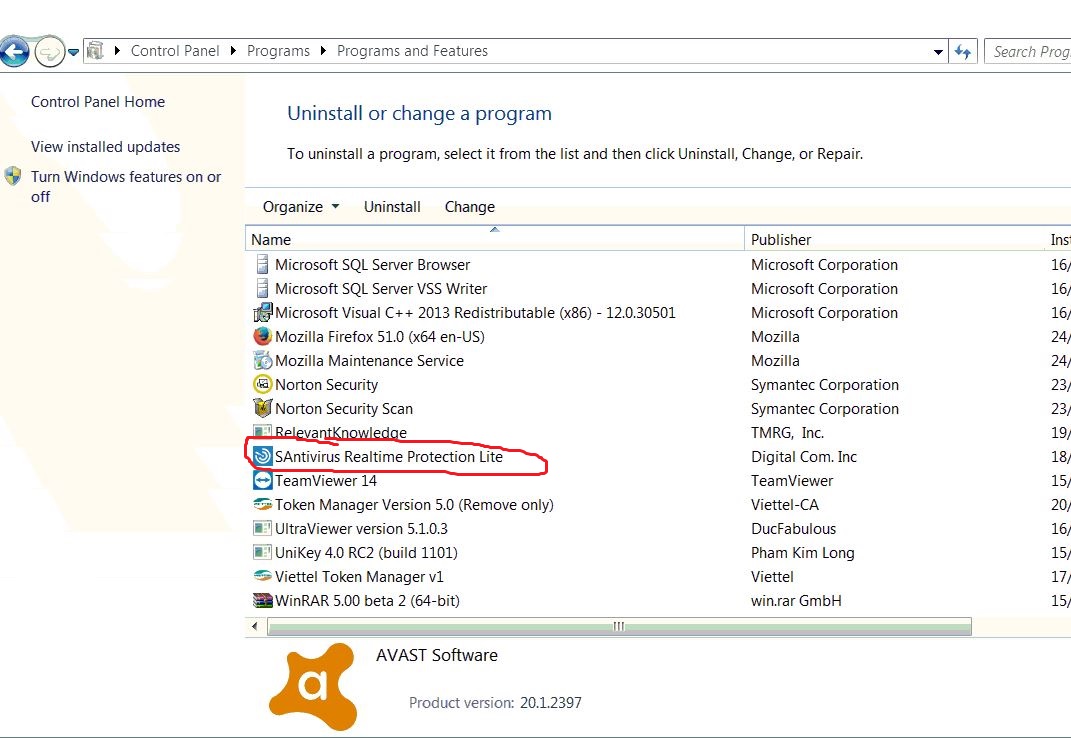The width and height of the screenshot is (1071, 738).
Task: Select the row named SAntivirus Realtime Protection Lite
Action: click(658, 456)
